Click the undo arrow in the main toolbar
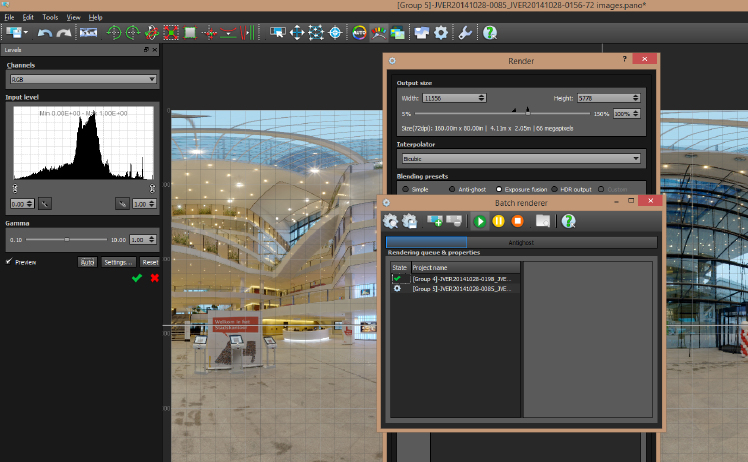 44,33
